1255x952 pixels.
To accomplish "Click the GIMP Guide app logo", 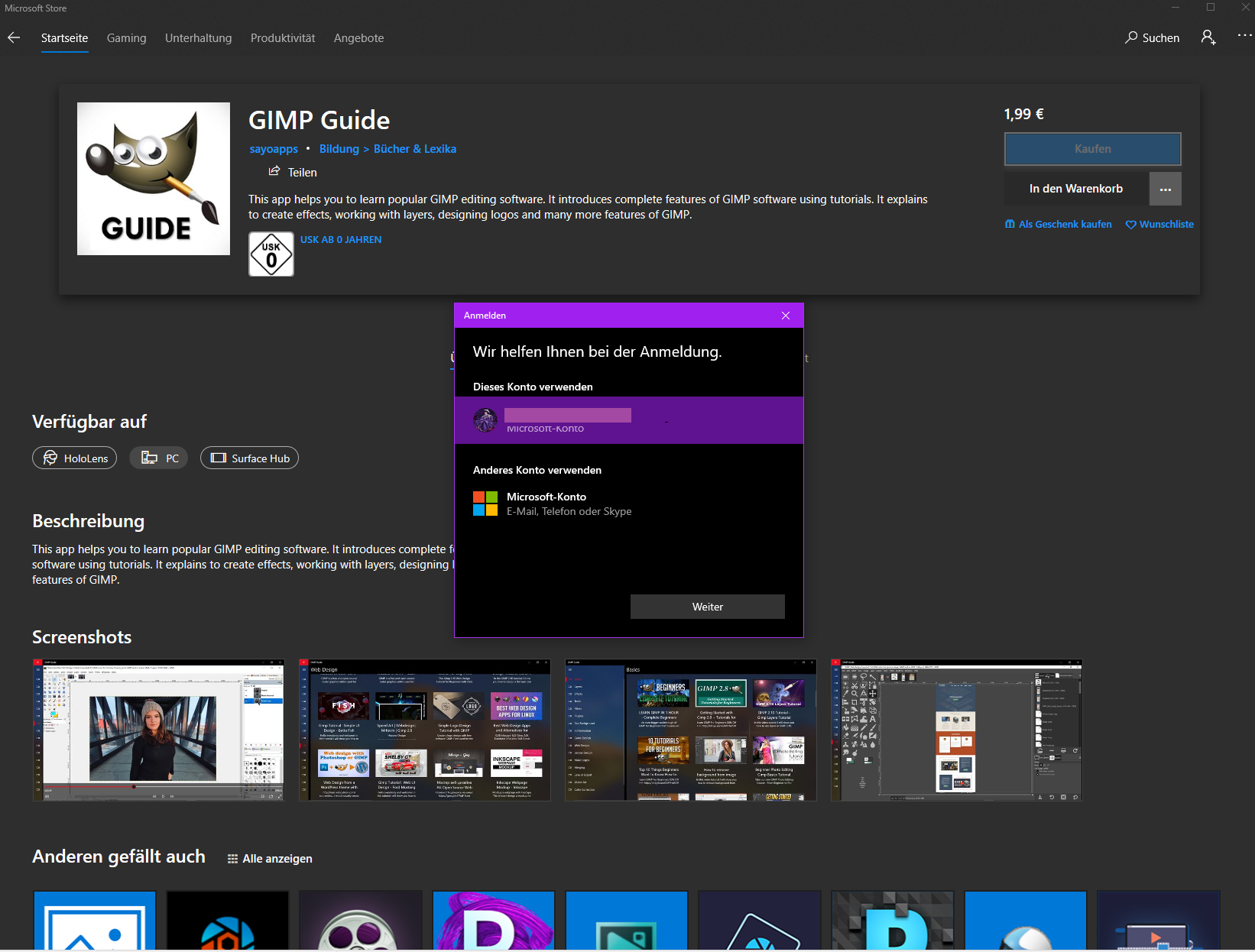I will (x=154, y=179).
